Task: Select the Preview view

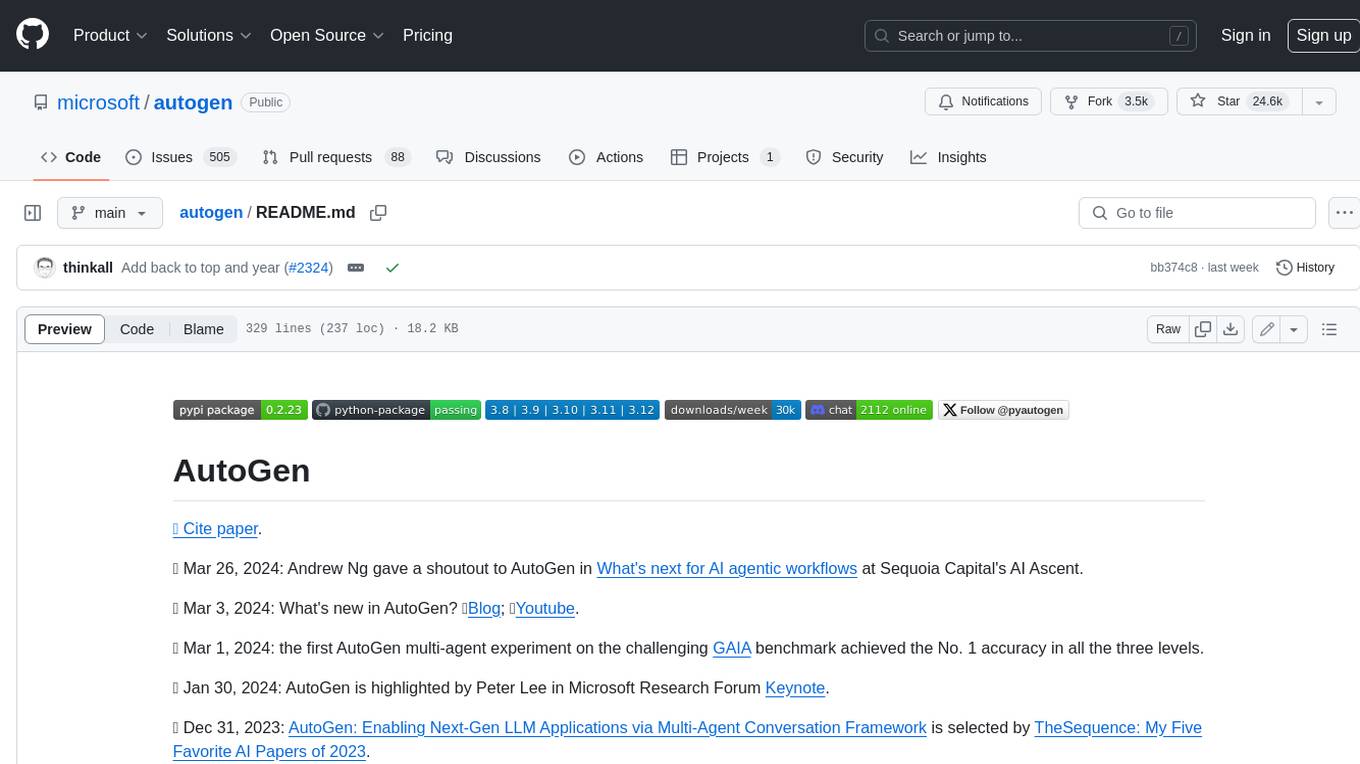Action: pos(65,329)
